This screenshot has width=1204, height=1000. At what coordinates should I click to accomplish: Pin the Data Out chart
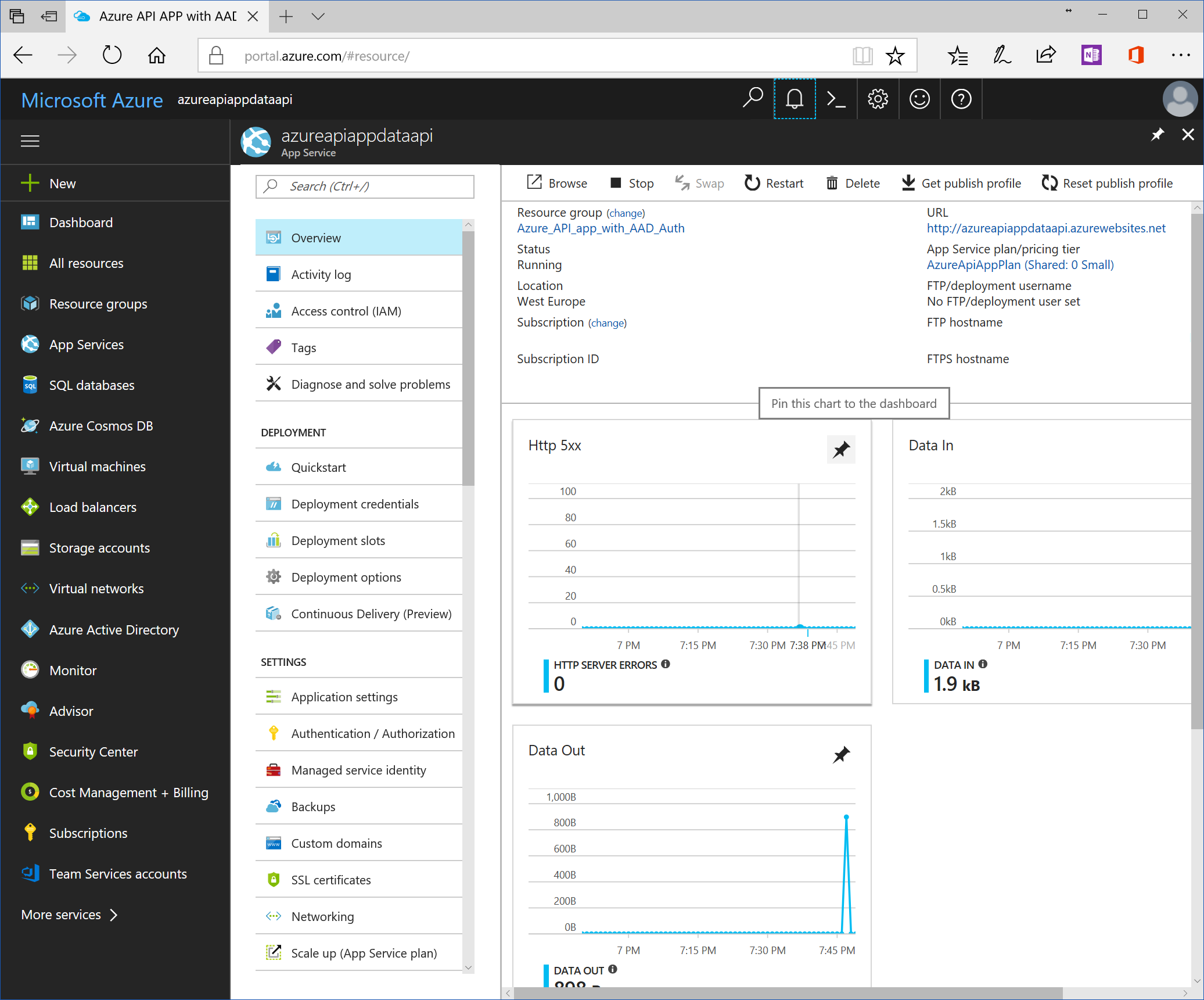(840, 754)
